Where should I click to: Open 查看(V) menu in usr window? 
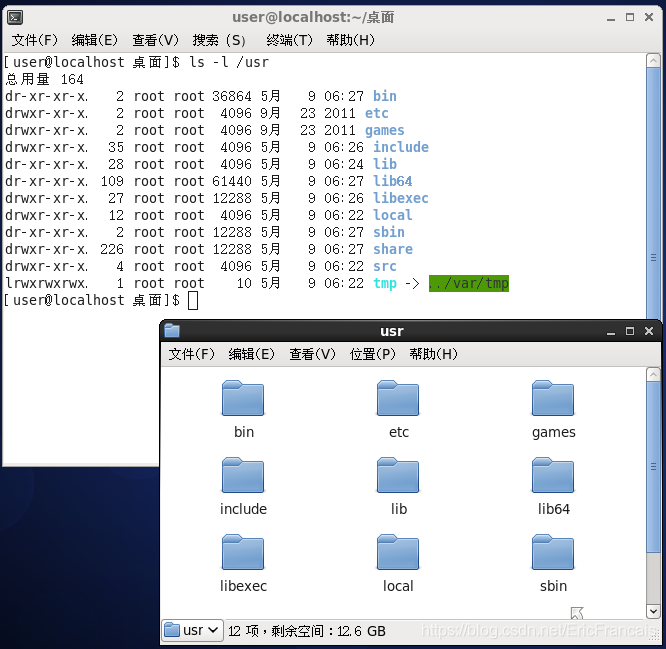click(312, 354)
